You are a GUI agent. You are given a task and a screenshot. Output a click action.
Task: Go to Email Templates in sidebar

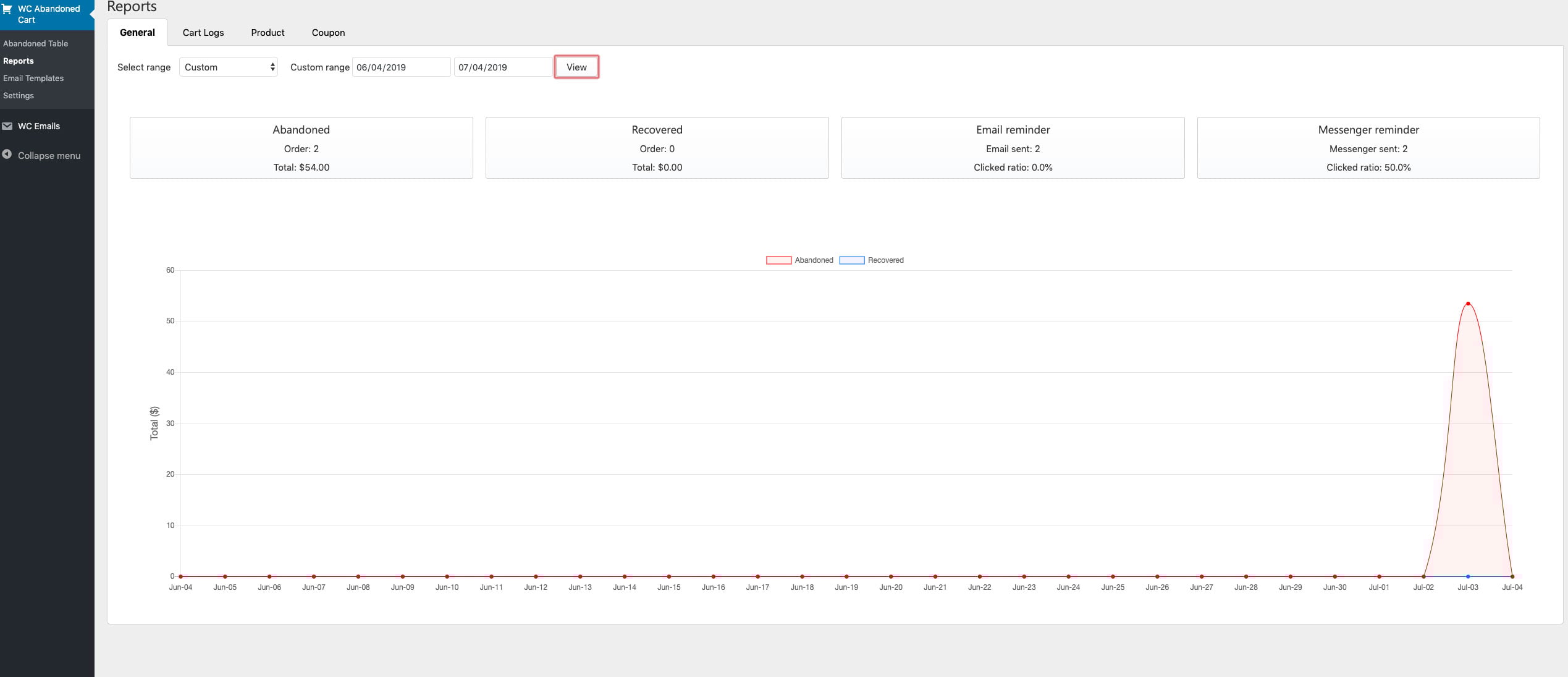pos(33,78)
